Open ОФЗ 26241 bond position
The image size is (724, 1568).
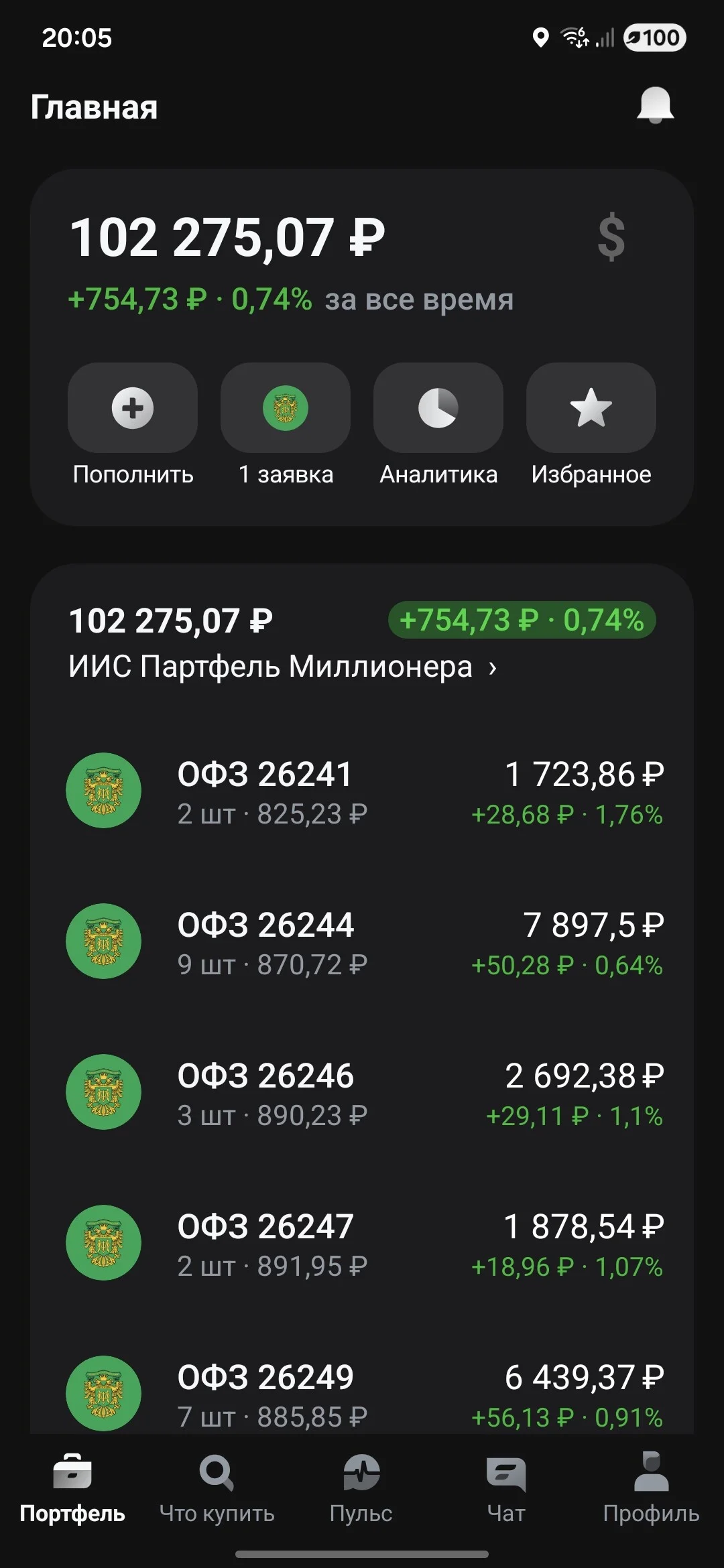point(362,791)
